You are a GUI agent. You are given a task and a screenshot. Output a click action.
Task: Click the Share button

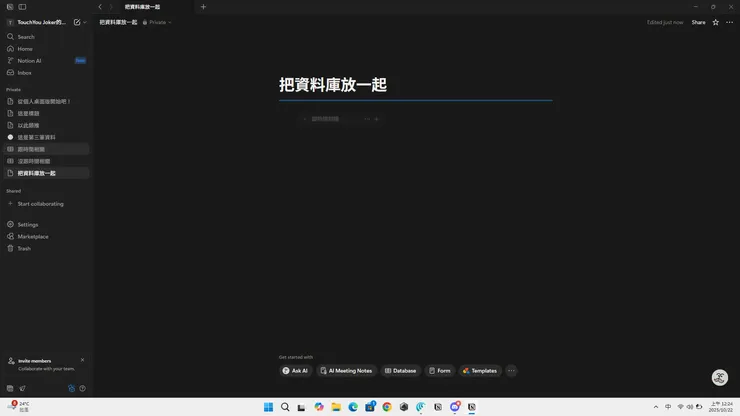coord(698,22)
